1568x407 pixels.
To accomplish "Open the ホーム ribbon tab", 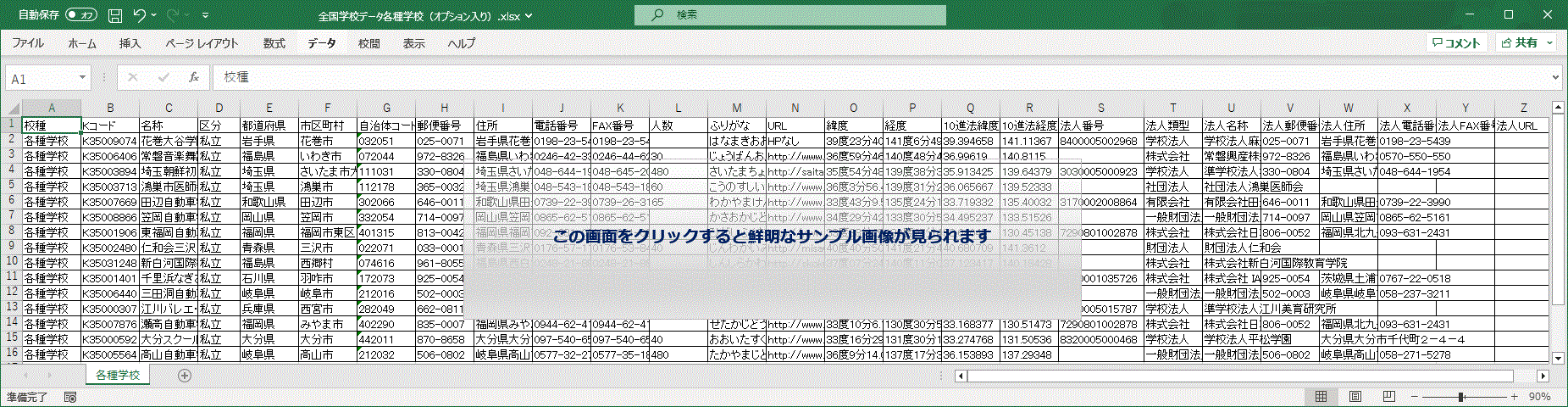I will [82, 43].
